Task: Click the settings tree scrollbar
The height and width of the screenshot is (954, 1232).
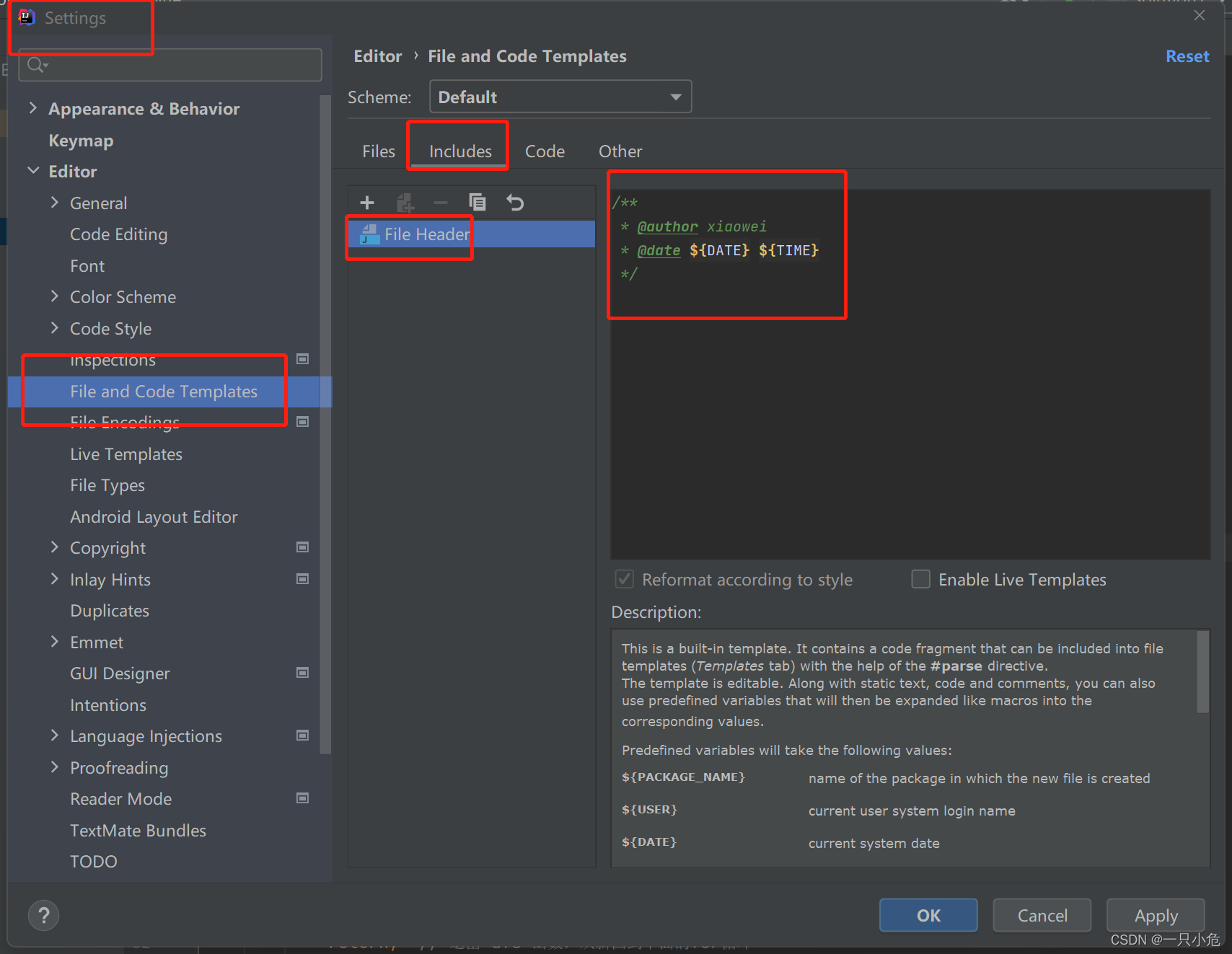Action: pos(325,425)
